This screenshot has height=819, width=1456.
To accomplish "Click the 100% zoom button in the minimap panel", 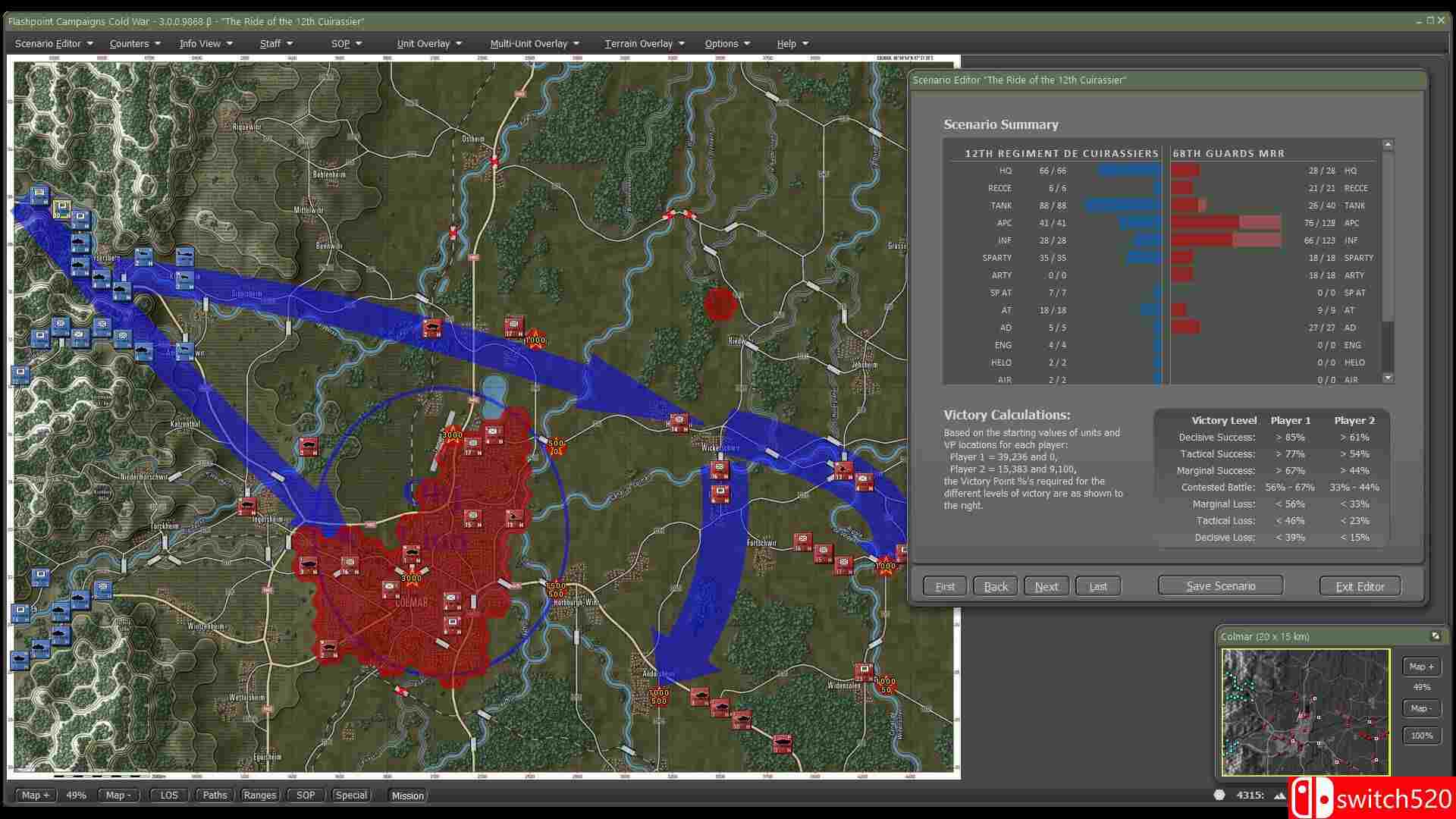I will 1421,735.
